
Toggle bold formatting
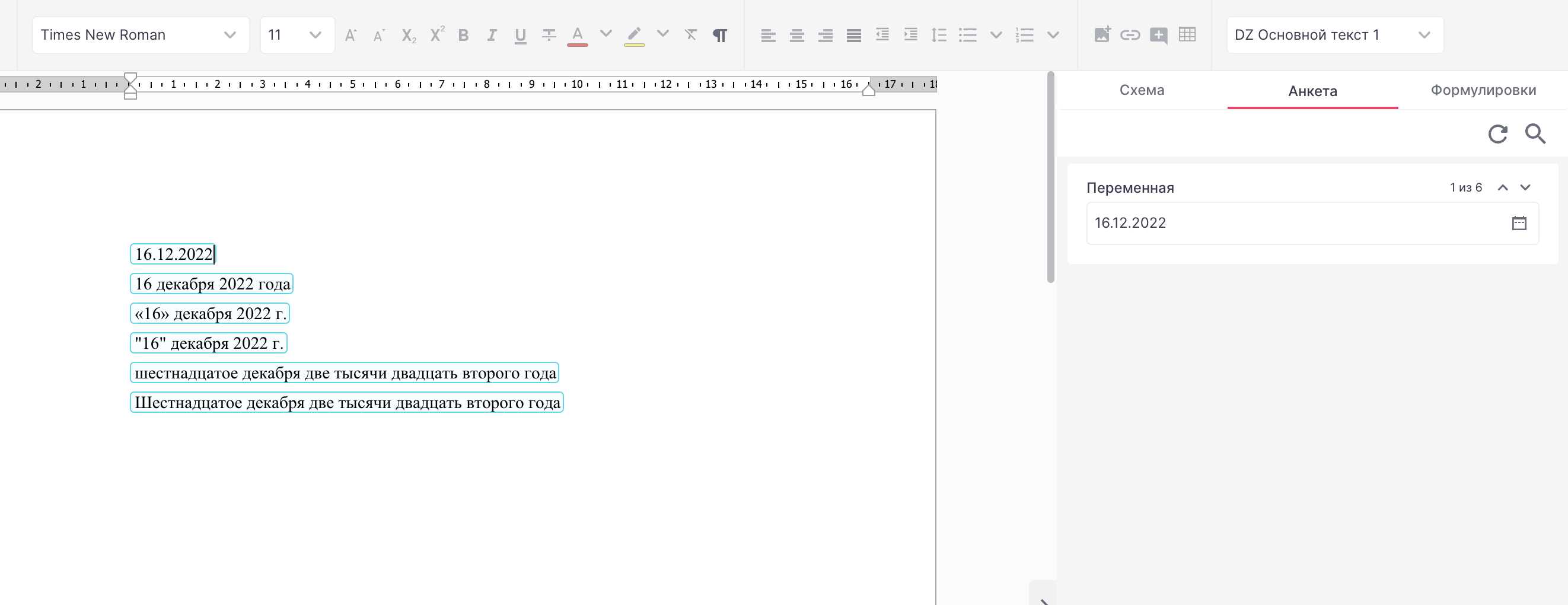click(x=463, y=36)
